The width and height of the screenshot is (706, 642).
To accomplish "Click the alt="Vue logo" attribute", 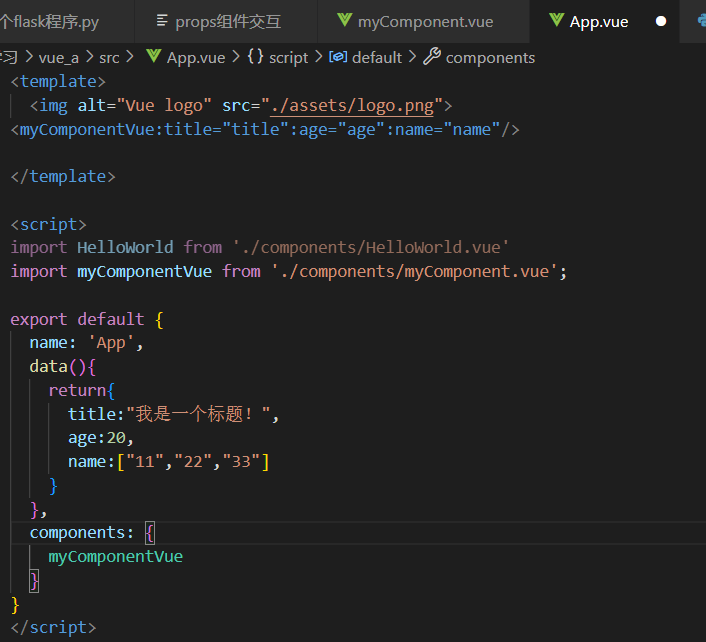I will tap(145, 106).
